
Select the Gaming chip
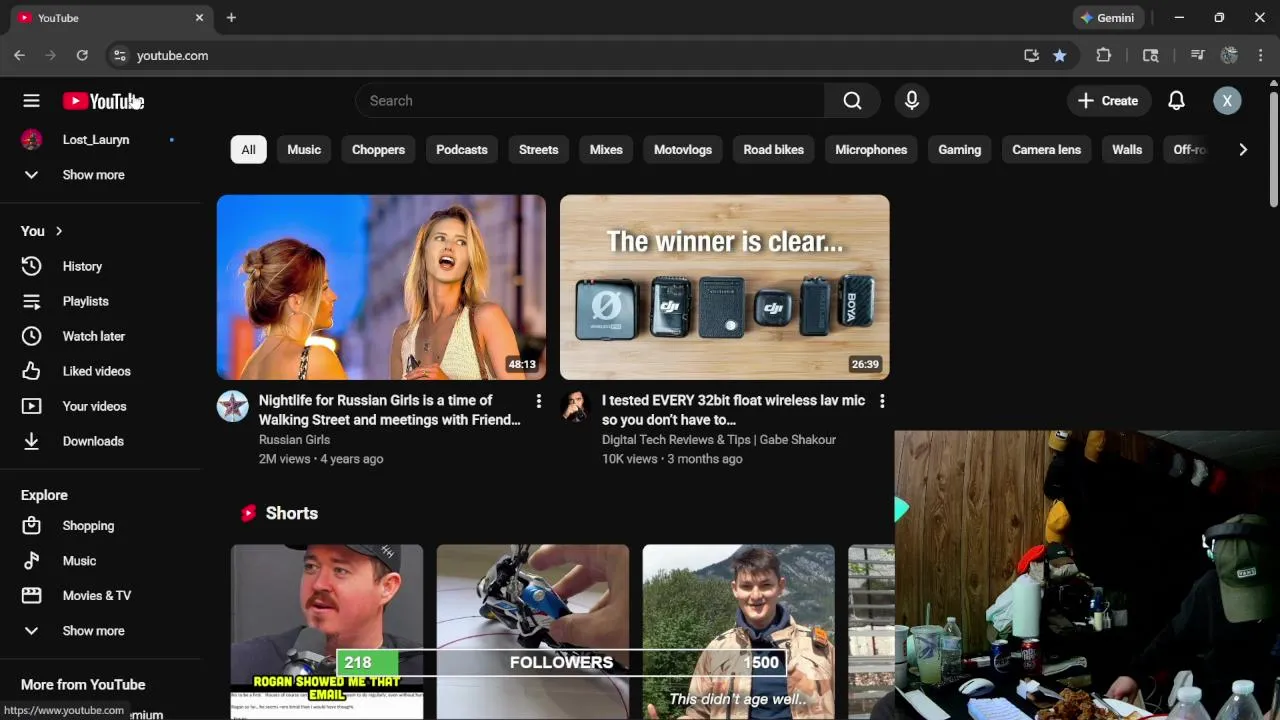959,150
